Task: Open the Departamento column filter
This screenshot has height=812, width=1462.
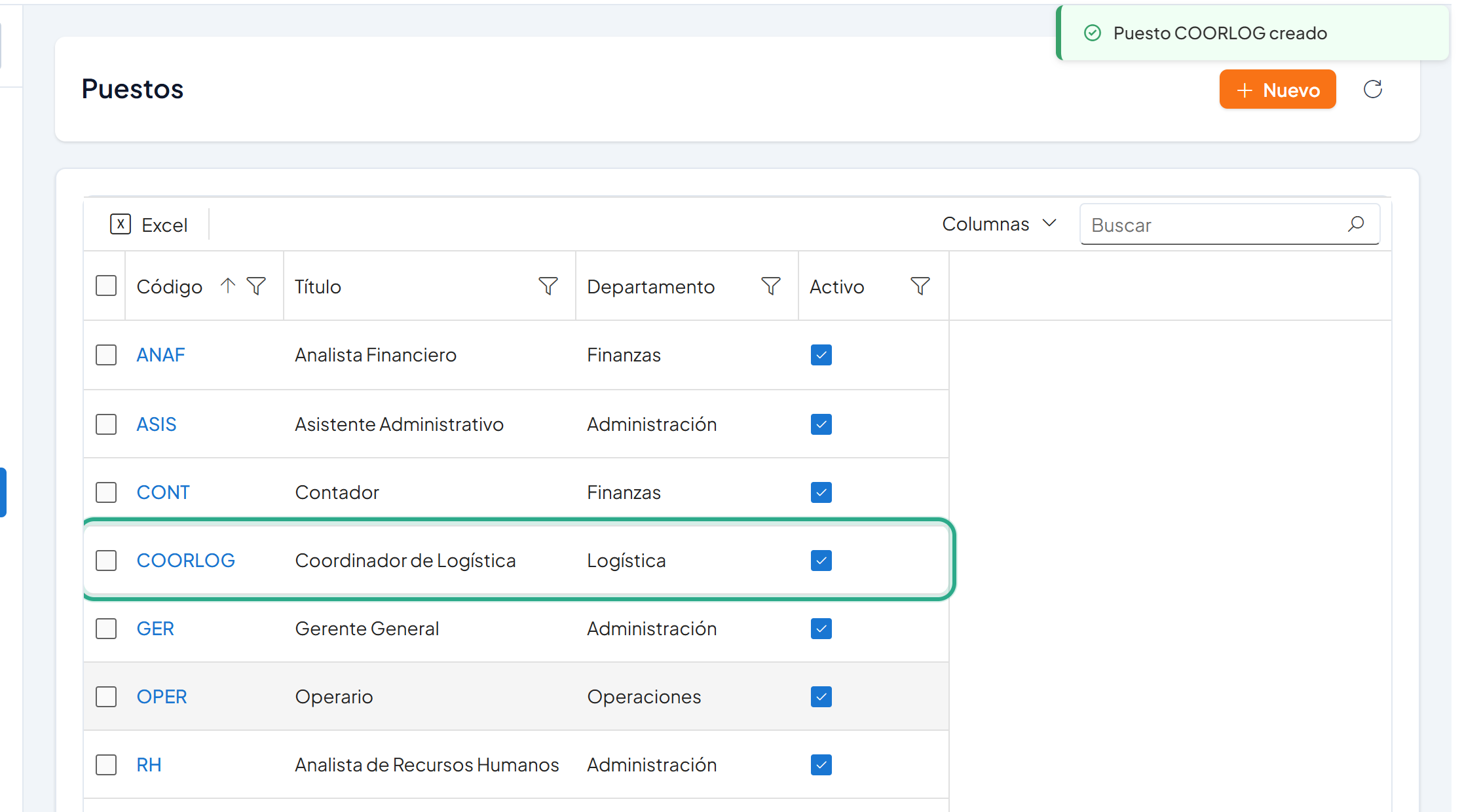Action: pos(770,286)
